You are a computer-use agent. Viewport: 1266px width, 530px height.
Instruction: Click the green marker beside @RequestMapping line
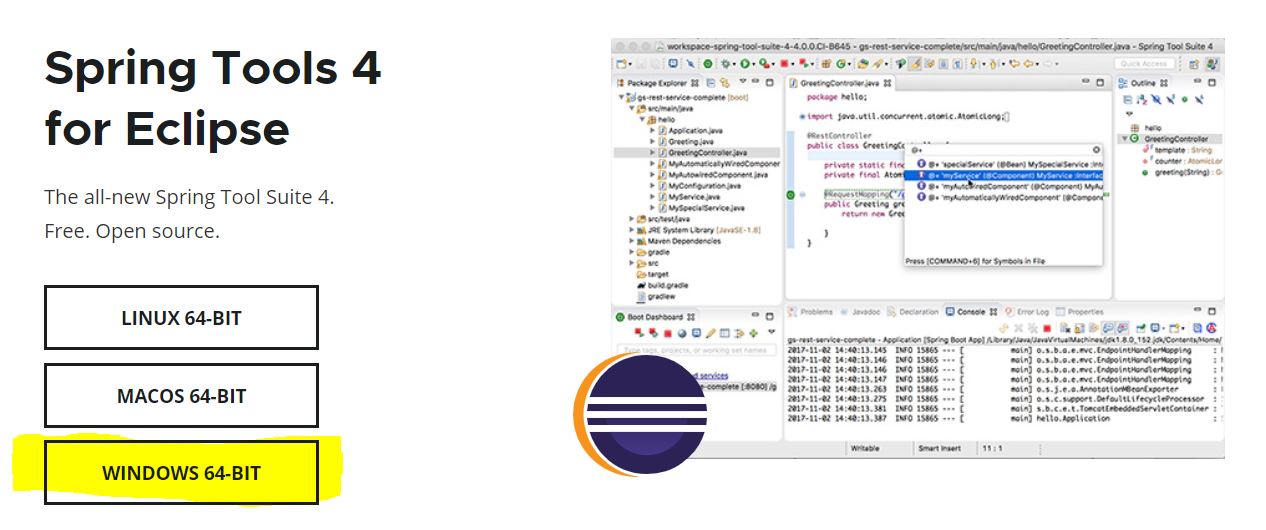pyautogui.click(x=791, y=194)
